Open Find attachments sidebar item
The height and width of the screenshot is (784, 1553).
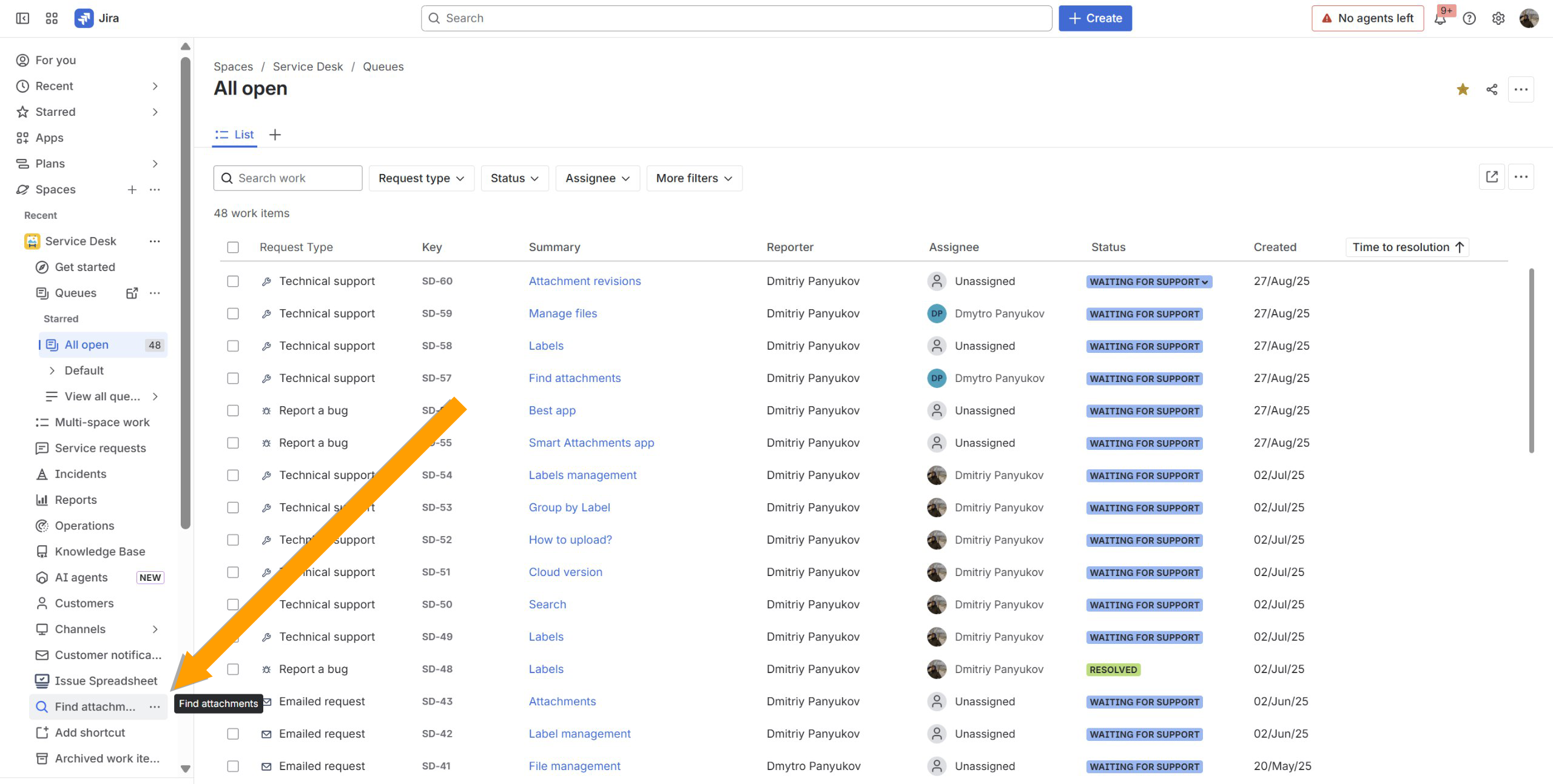point(95,706)
